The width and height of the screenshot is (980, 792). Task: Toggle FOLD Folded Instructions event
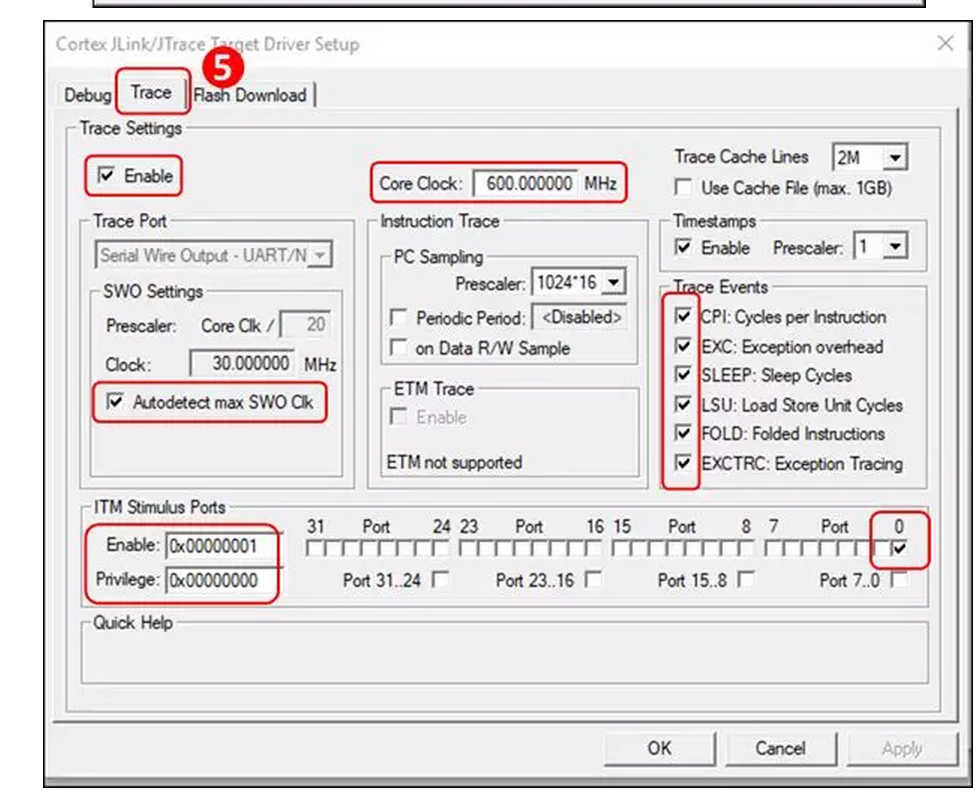click(x=683, y=433)
